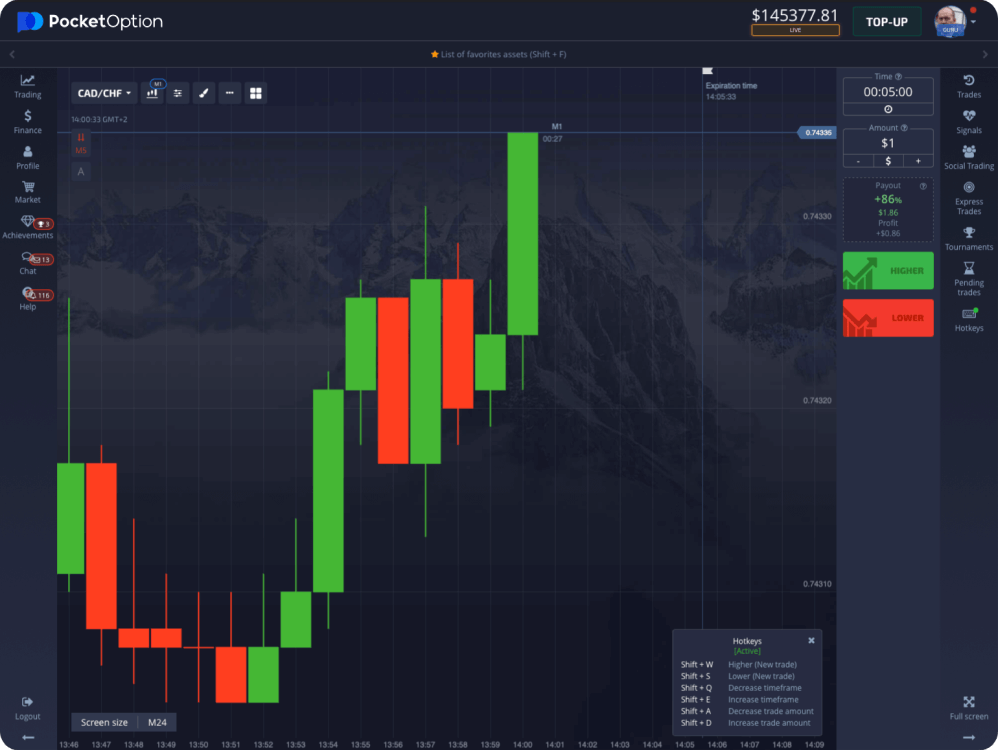
Task: Increase trade amount with plus button
Action: [x=918, y=161]
